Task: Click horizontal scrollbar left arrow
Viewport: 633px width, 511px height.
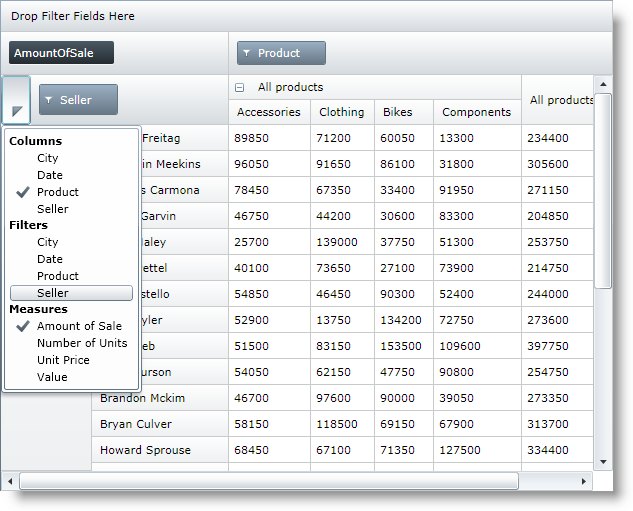Action: (x=11, y=481)
